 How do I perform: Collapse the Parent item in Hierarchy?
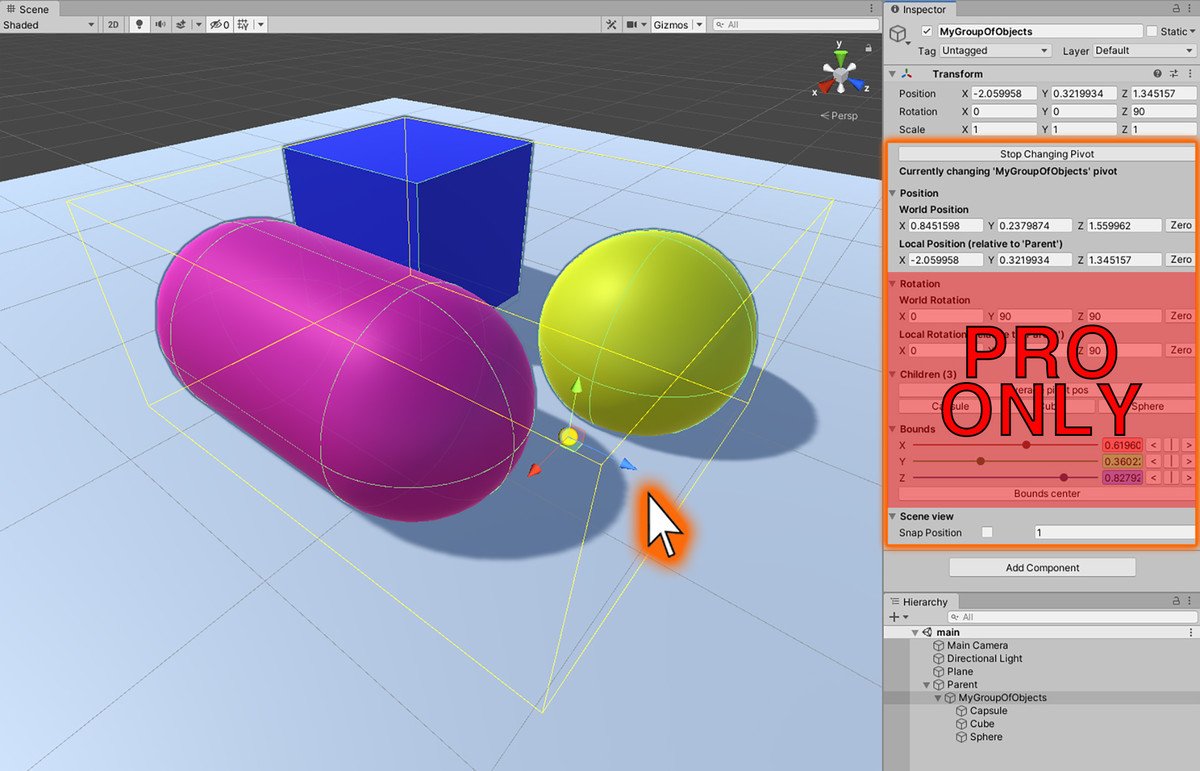[x=926, y=685]
